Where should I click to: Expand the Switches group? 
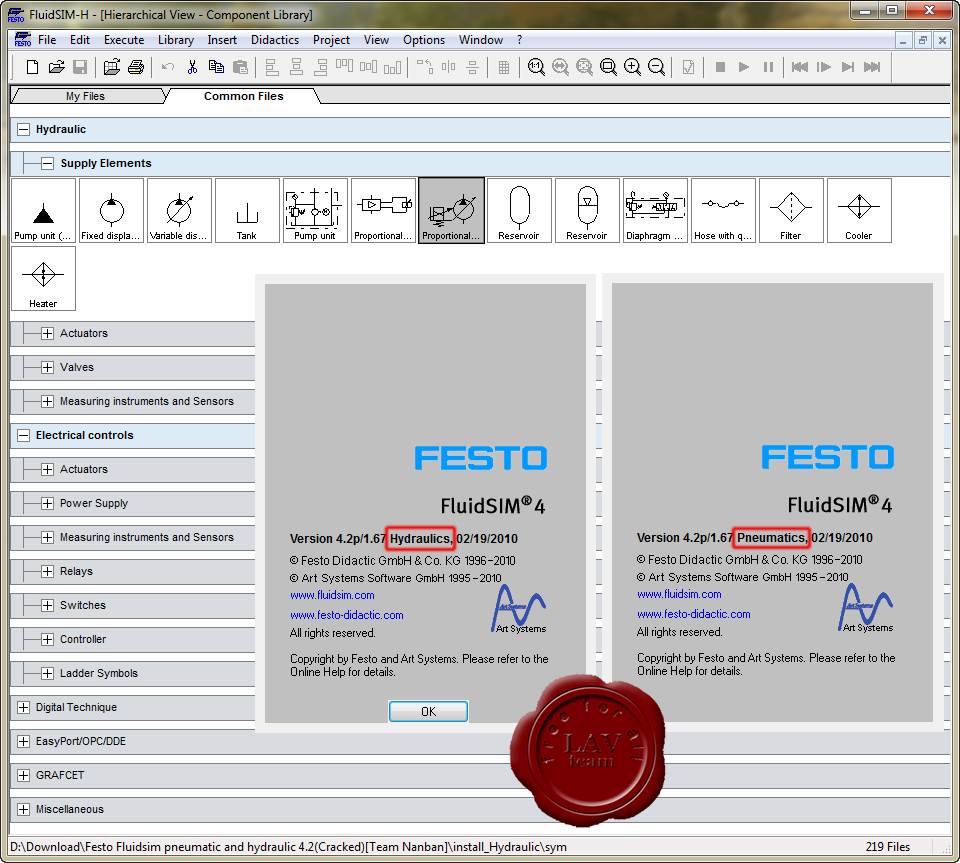[x=47, y=605]
